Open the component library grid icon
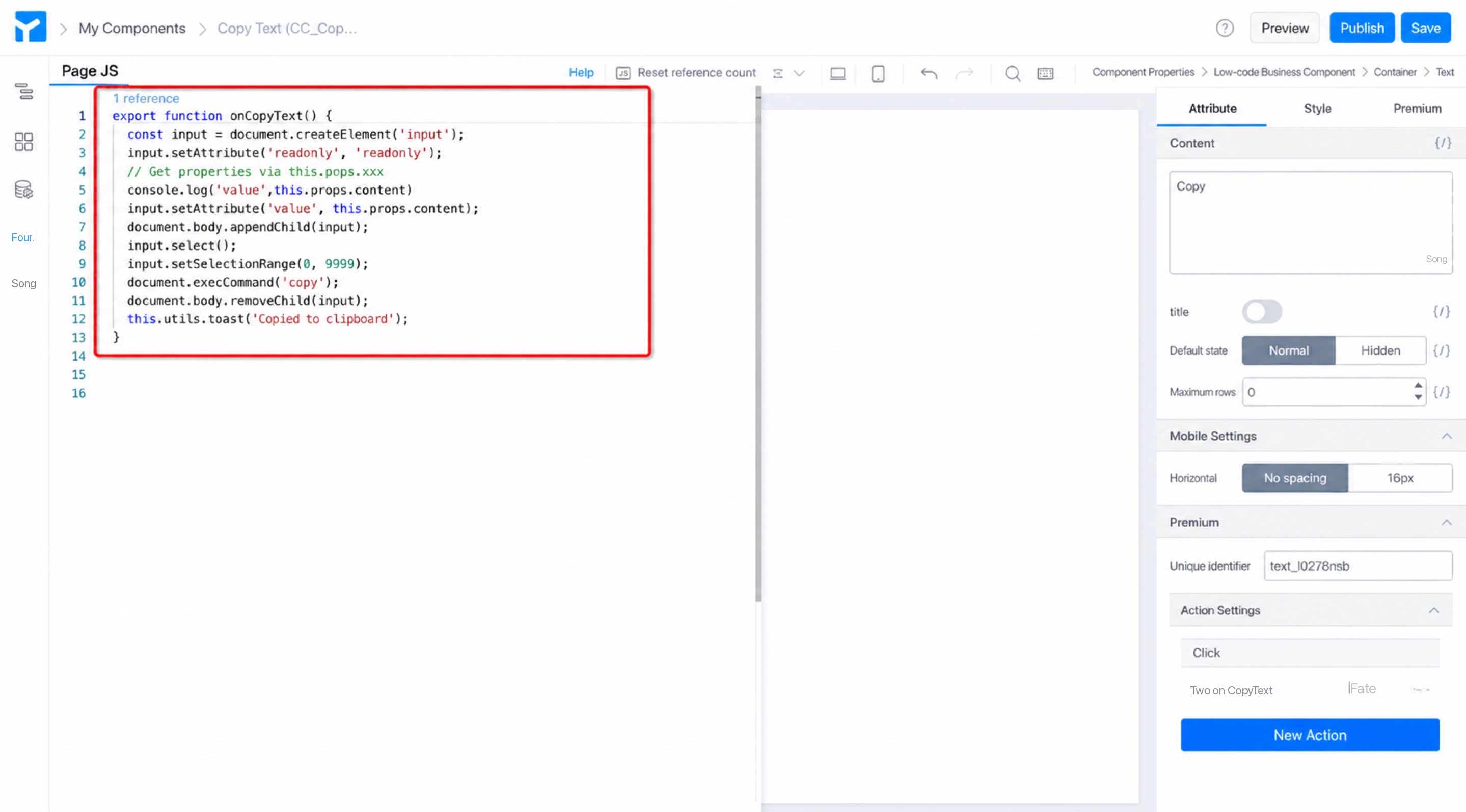Viewport: 1466px width, 812px height. coord(24,142)
